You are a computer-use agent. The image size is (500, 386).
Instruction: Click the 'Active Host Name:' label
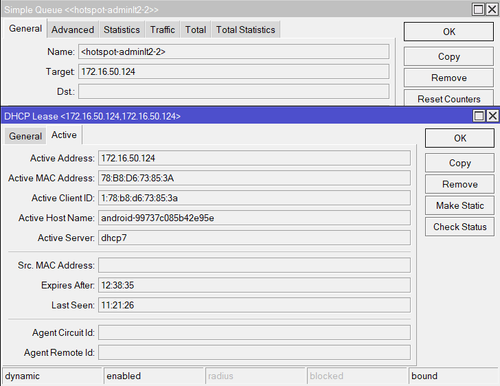pyautogui.click(x=56, y=218)
